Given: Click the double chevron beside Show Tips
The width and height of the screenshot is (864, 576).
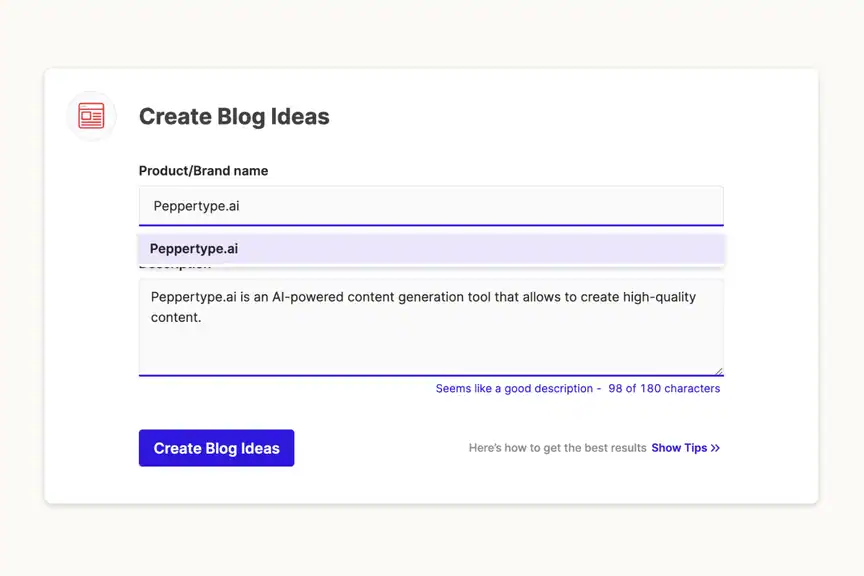Looking at the screenshot, I should coord(715,449).
